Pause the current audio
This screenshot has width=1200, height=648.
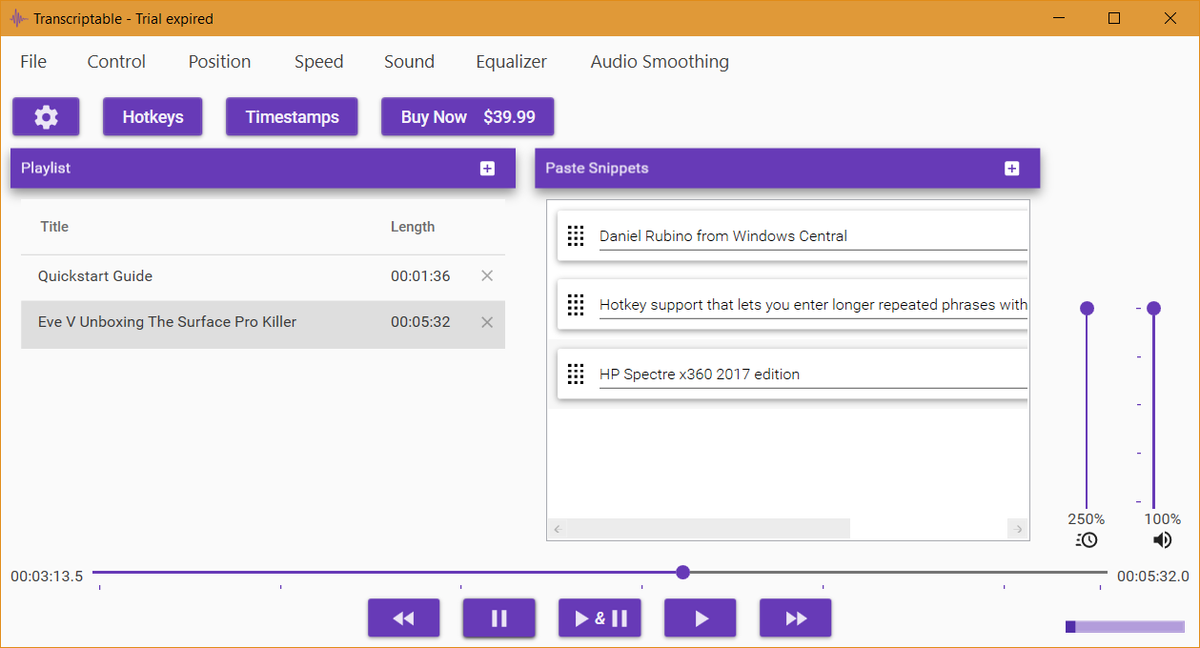[x=499, y=617]
